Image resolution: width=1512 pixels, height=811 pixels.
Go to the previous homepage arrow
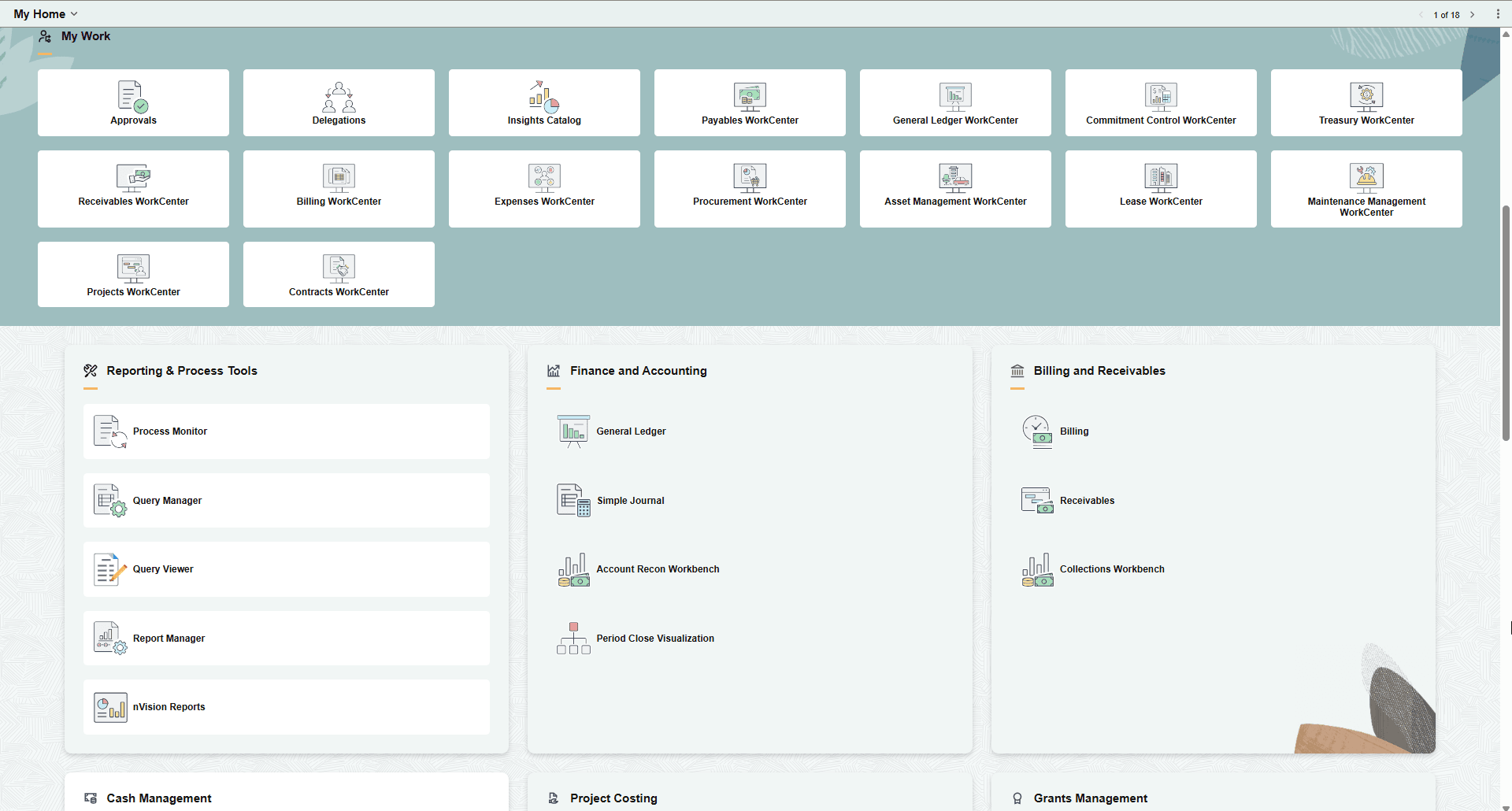click(1421, 14)
